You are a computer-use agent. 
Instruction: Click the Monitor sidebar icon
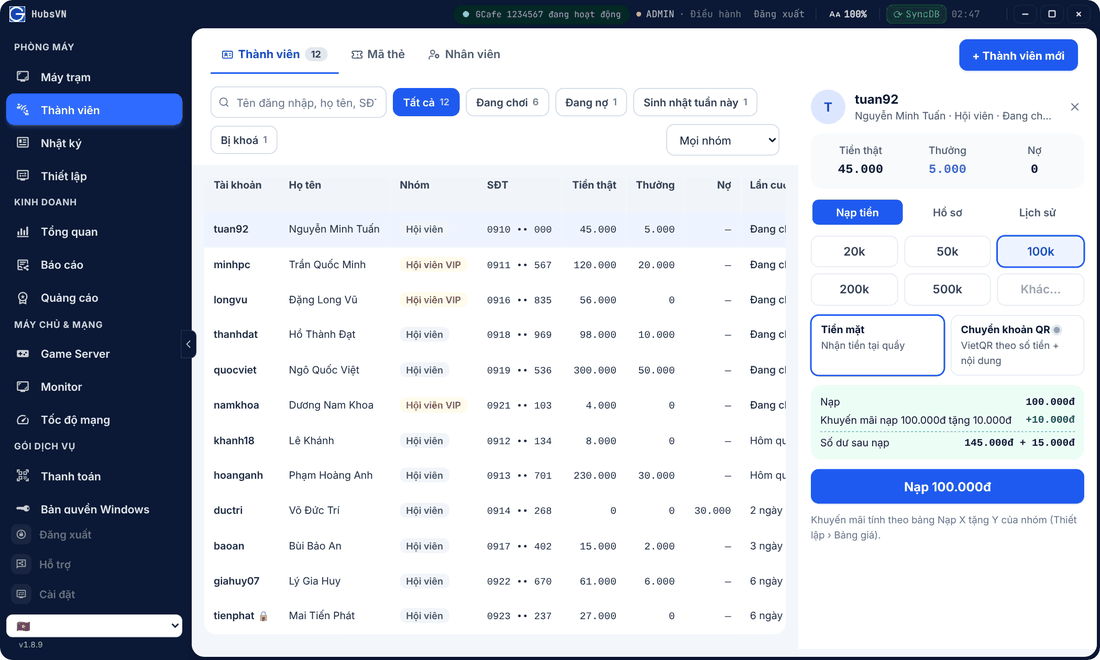(22, 386)
